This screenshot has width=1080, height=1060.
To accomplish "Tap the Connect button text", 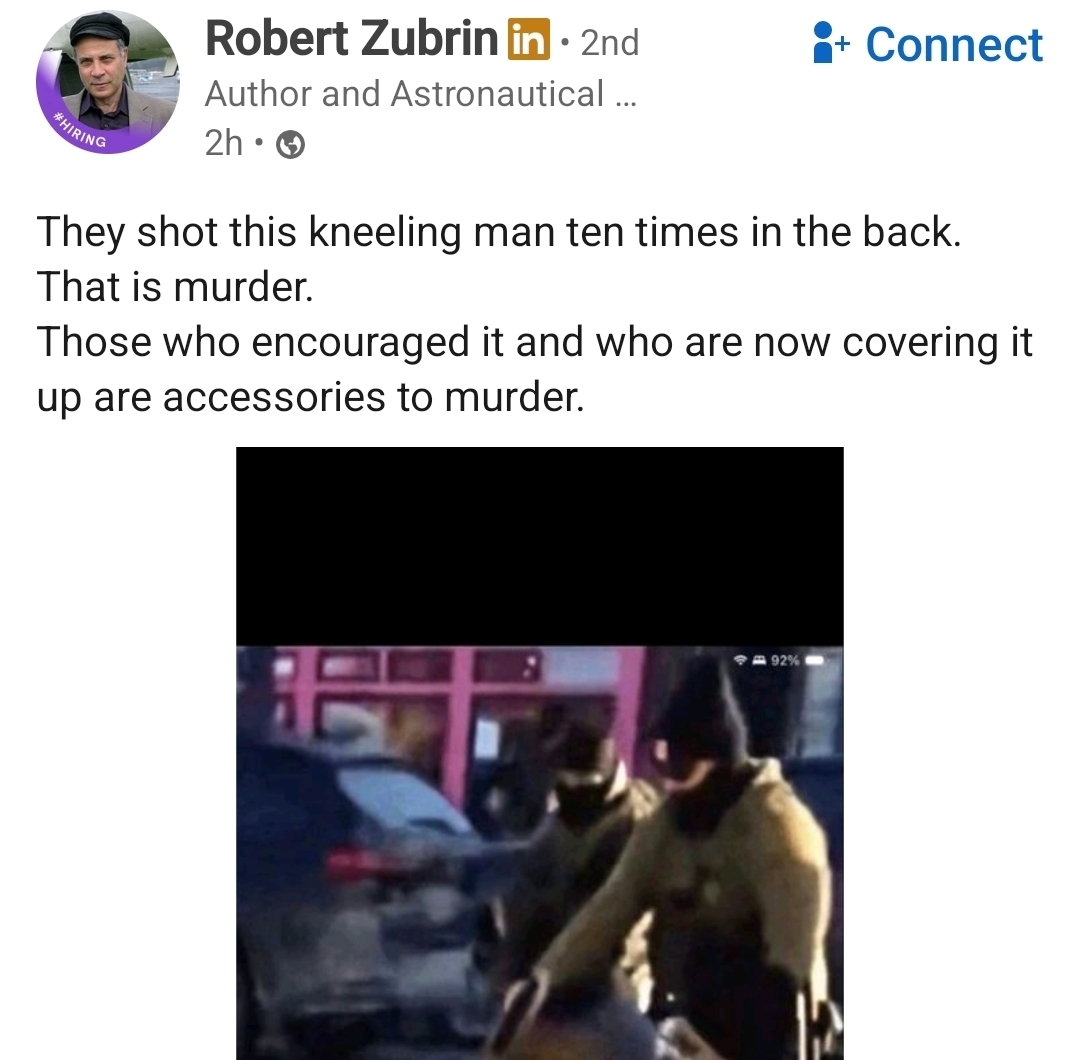I will tap(954, 45).
